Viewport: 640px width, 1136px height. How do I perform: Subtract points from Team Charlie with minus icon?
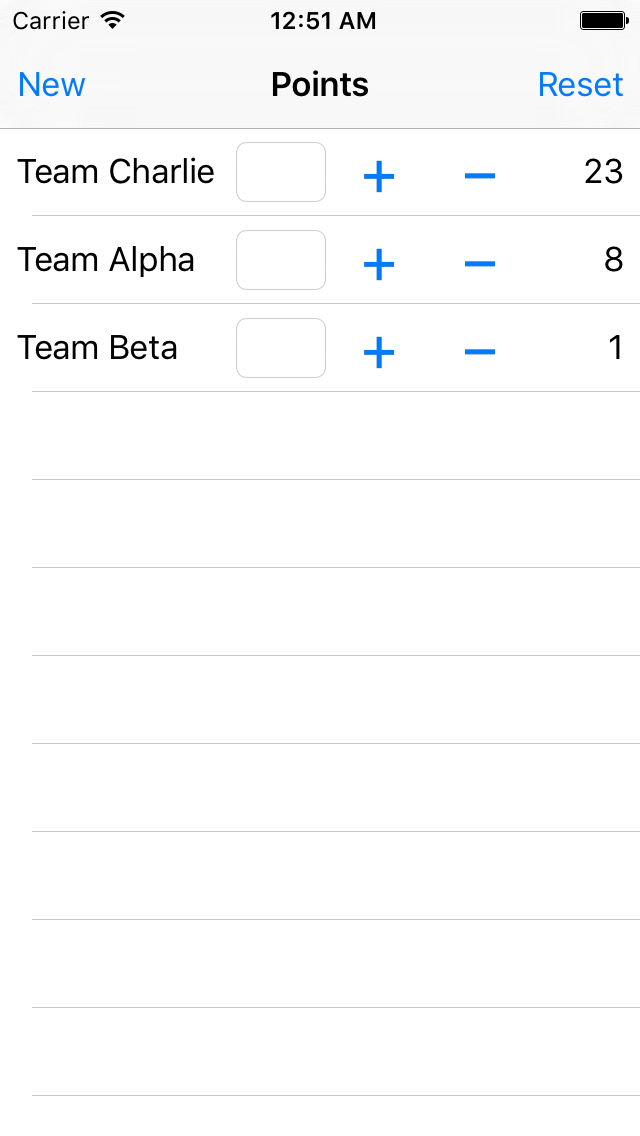480,175
